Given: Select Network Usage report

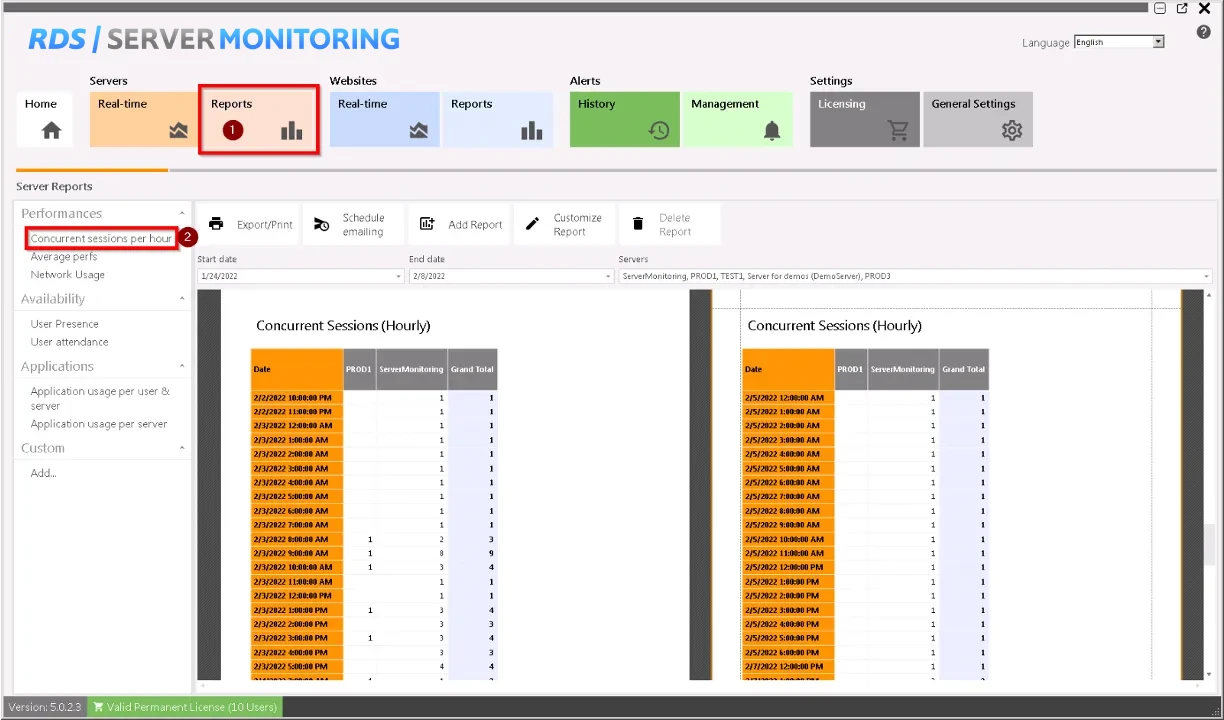Looking at the screenshot, I should 67,275.
